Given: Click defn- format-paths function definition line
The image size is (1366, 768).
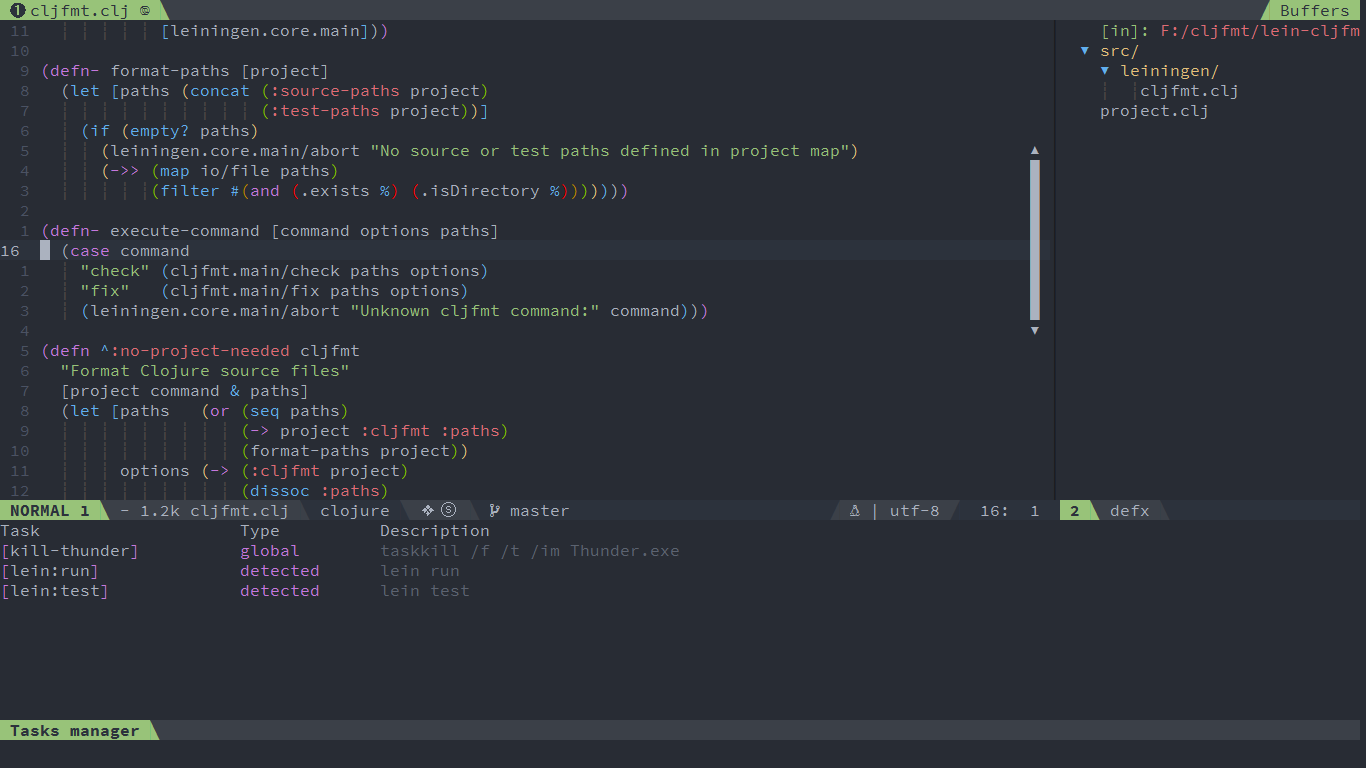Looking at the screenshot, I should click(185, 71).
